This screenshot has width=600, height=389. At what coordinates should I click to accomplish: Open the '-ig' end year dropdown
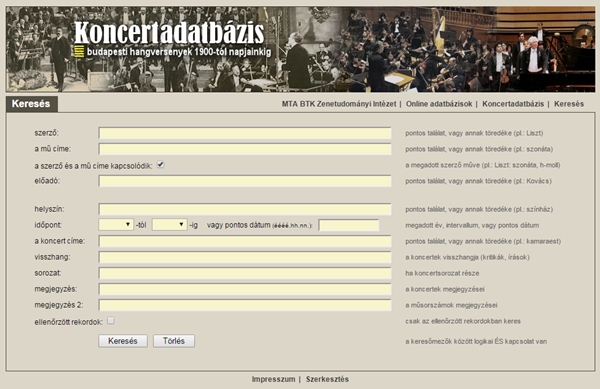[x=170, y=225]
